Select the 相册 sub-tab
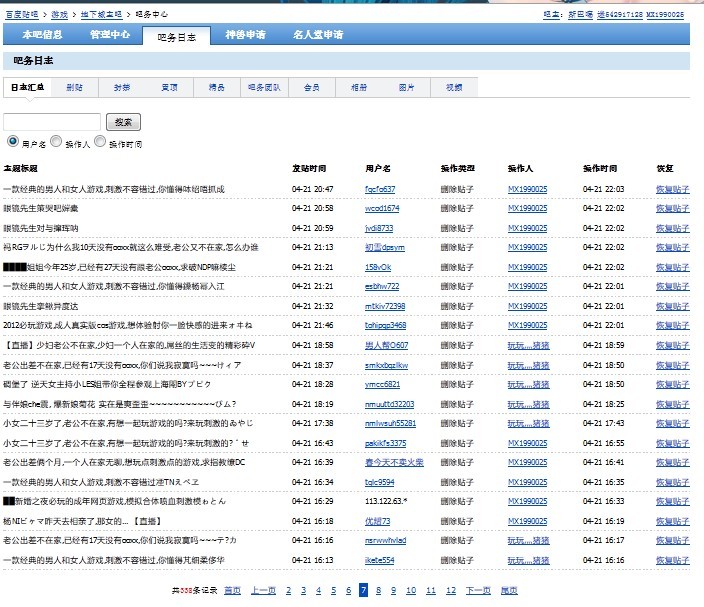This screenshot has width=704, height=607. coord(359,87)
